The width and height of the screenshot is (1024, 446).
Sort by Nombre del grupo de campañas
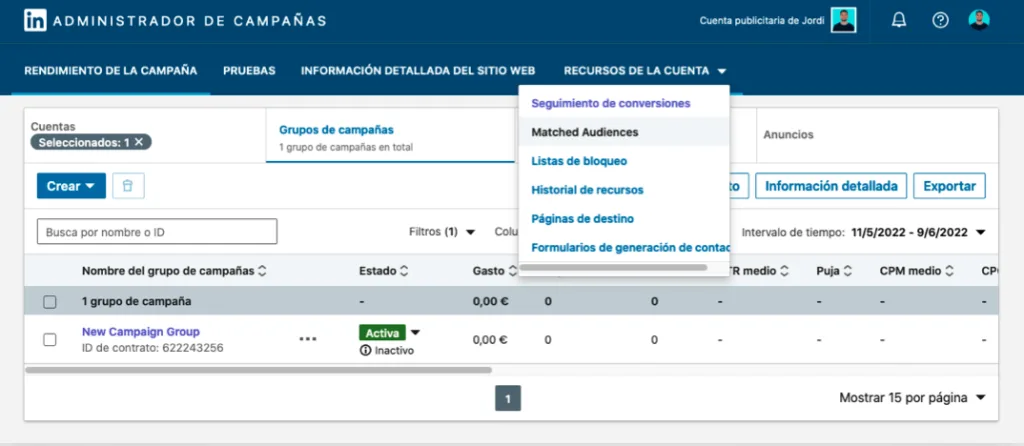[x=262, y=271]
